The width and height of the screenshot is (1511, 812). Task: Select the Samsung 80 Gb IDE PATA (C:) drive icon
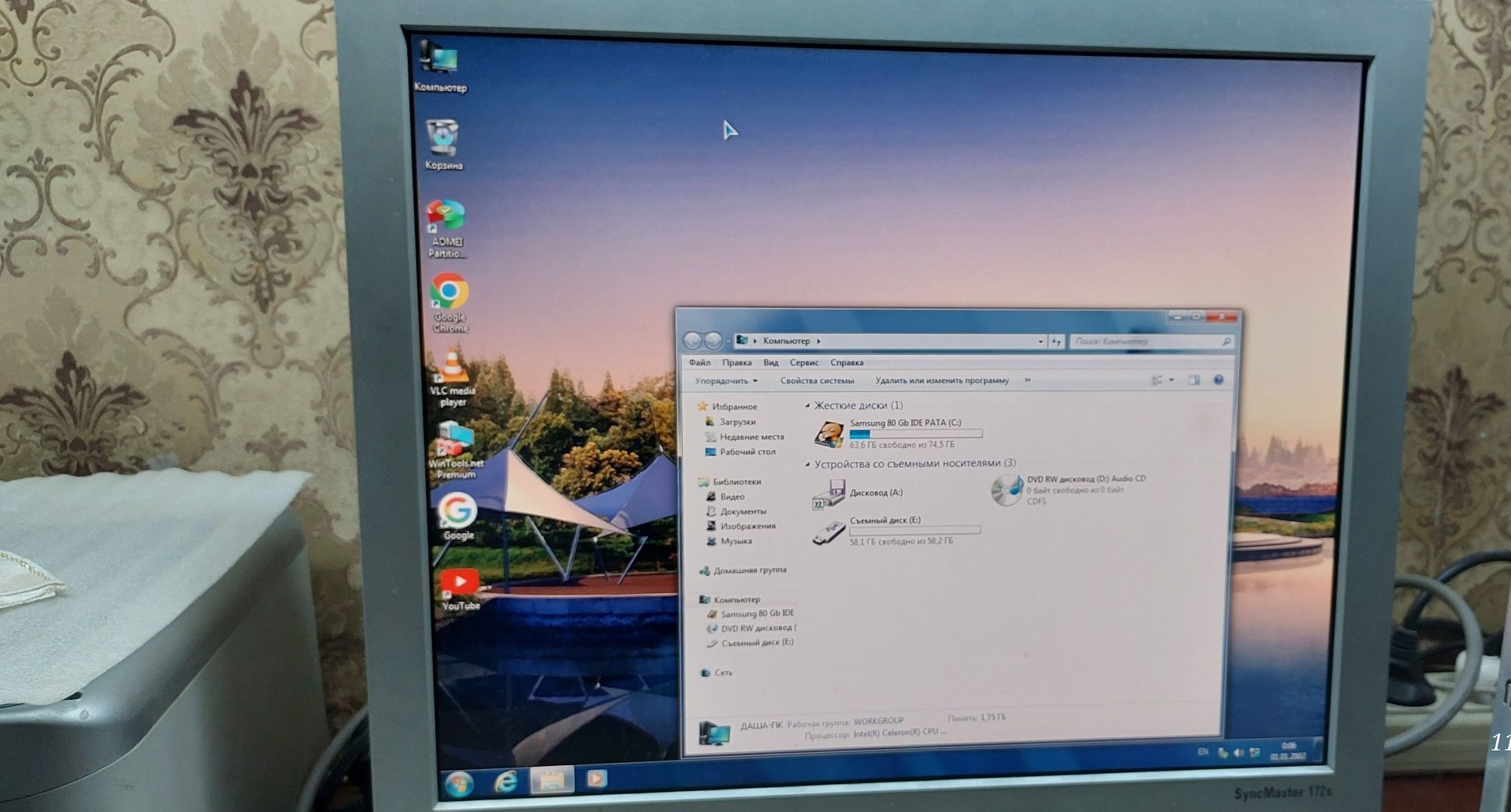[x=829, y=434]
